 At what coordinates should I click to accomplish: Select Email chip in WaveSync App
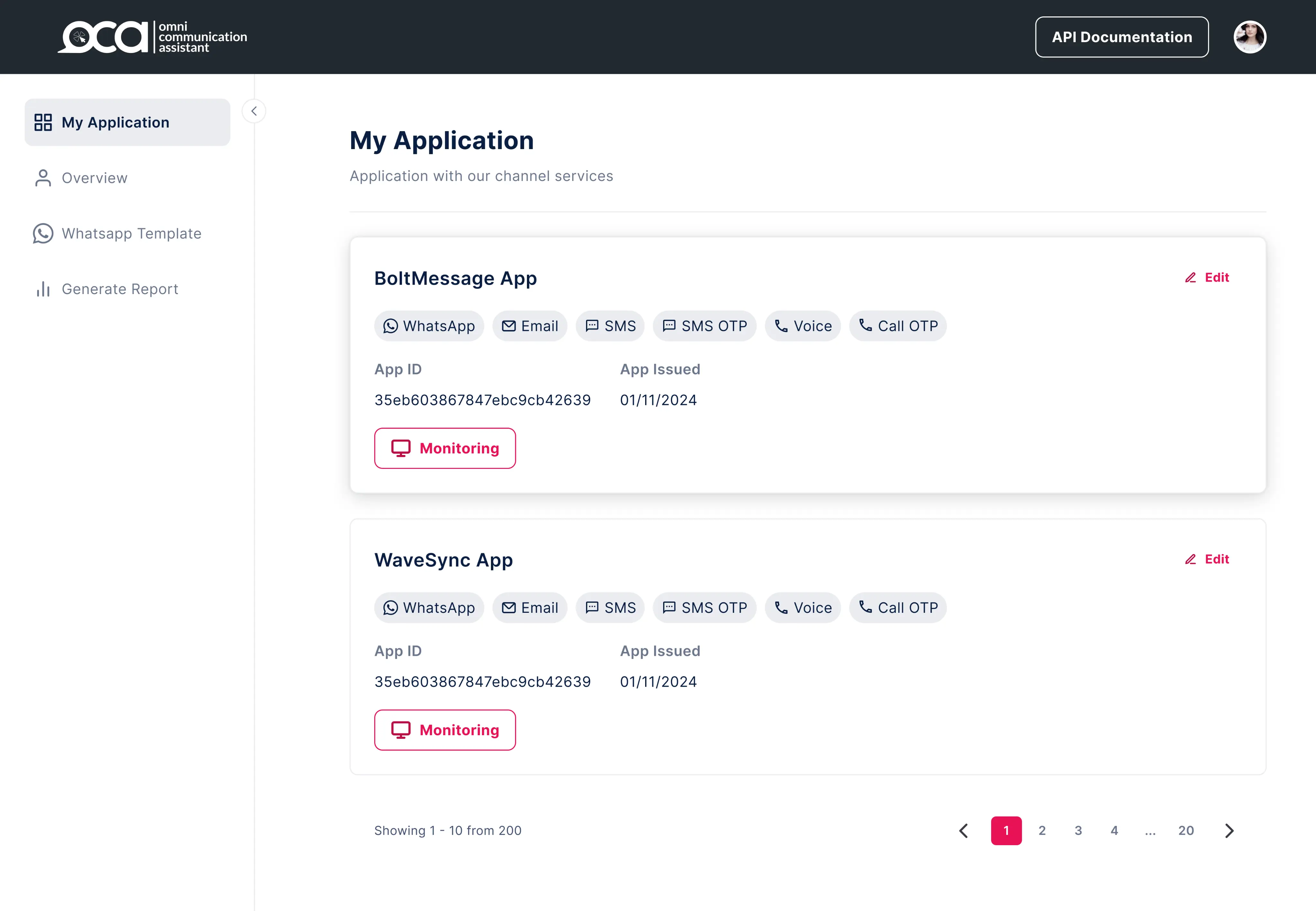529,608
